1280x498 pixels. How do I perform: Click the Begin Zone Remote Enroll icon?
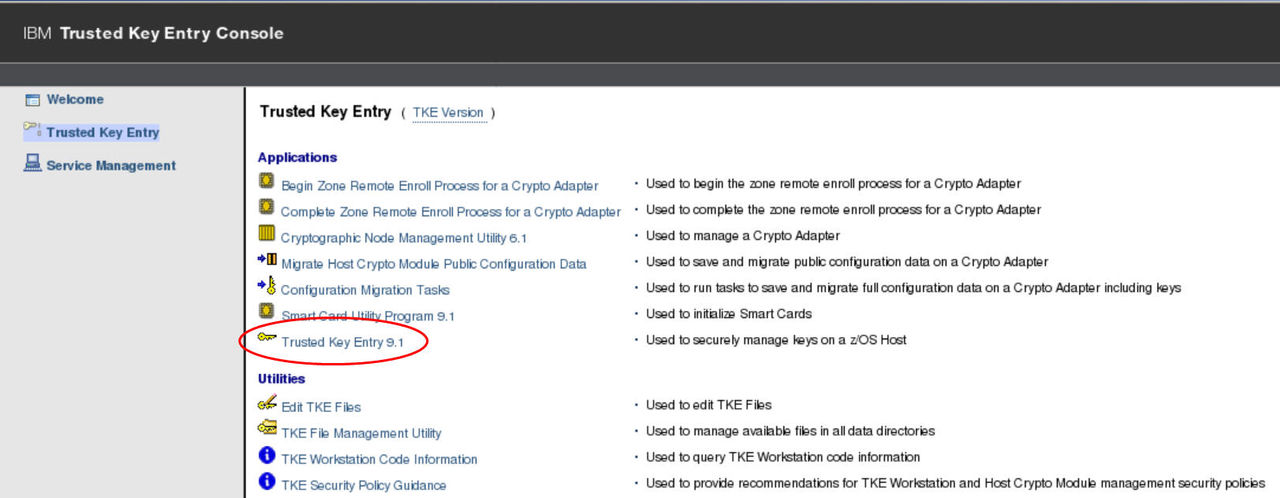[x=266, y=182]
